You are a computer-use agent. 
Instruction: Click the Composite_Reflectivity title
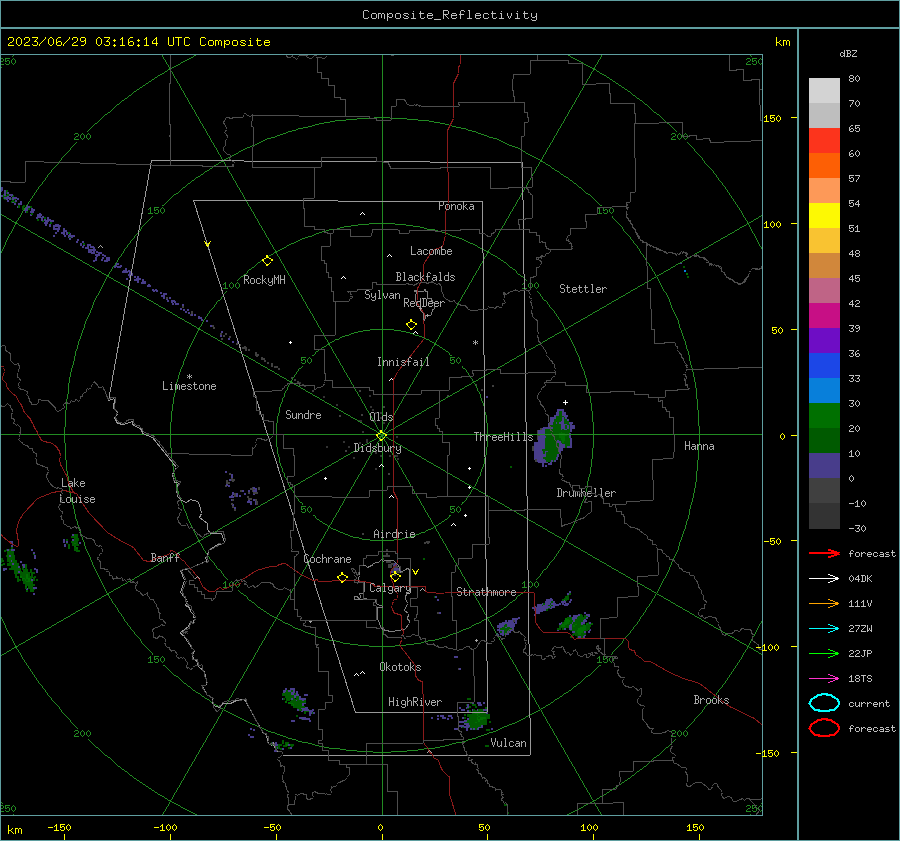coord(449,15)
